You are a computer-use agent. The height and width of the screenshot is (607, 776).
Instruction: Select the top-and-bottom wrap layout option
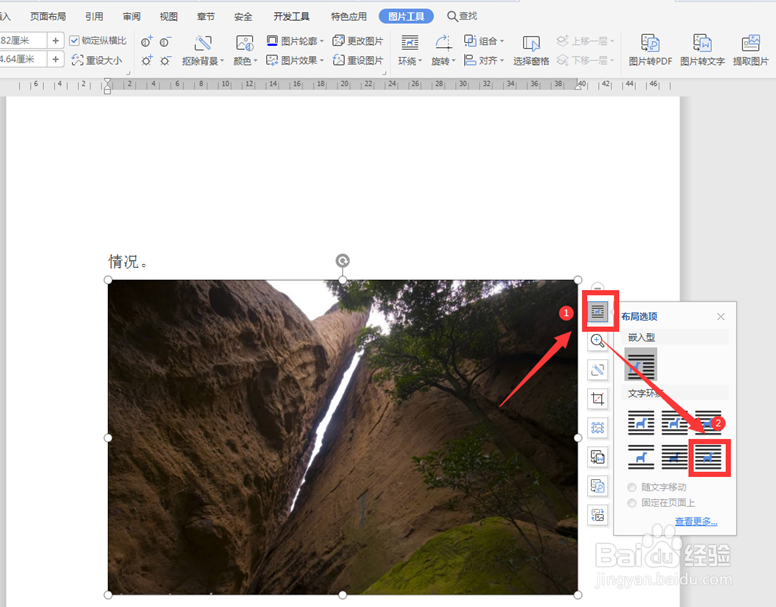coord(641,457)
